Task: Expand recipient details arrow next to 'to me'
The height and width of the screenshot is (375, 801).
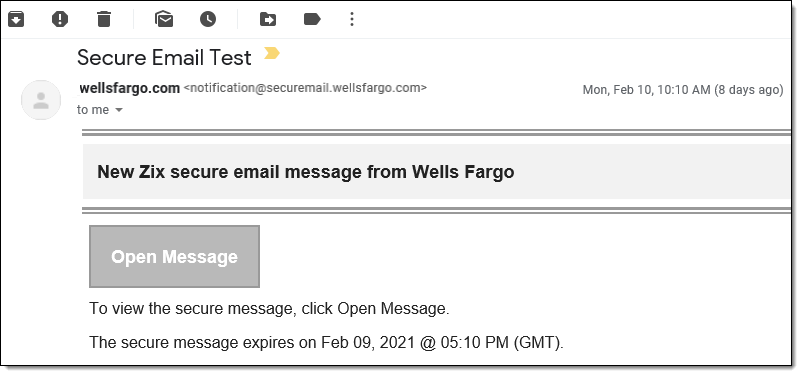Action: coord(119,110)
